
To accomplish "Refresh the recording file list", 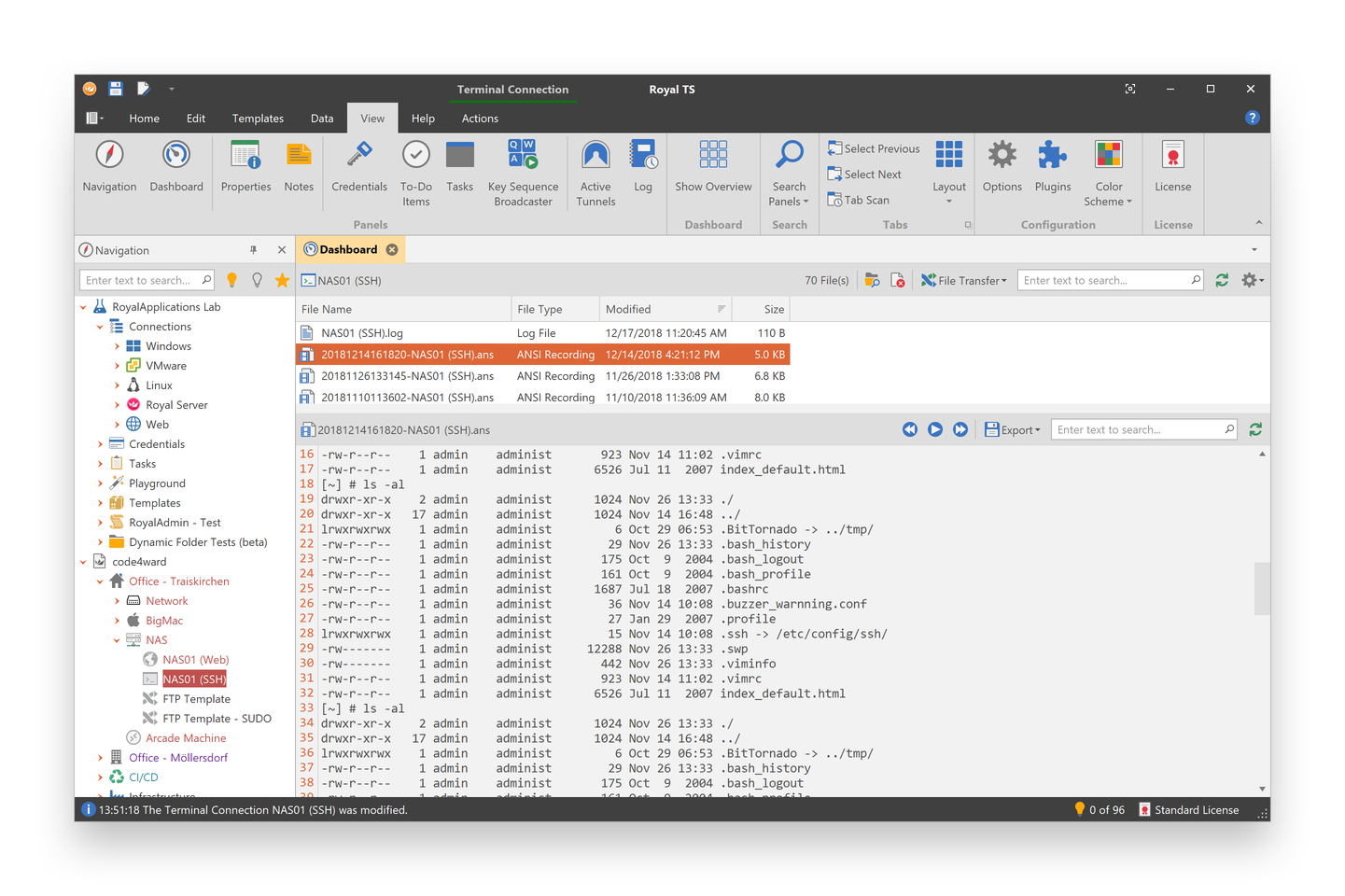I will (x=1223, y=279).
